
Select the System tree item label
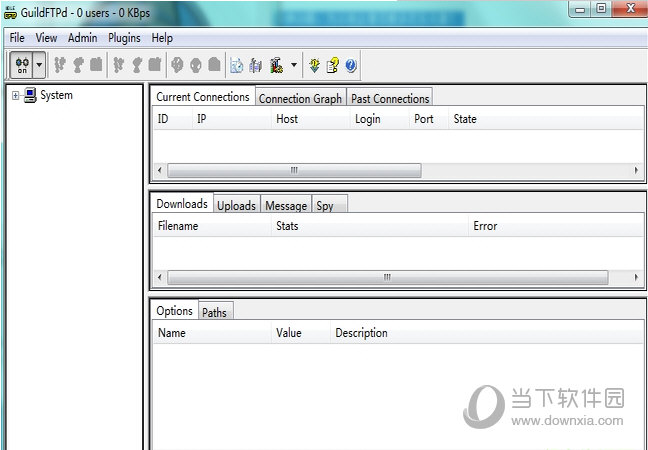pyautogui.click(x=56, y=95)
